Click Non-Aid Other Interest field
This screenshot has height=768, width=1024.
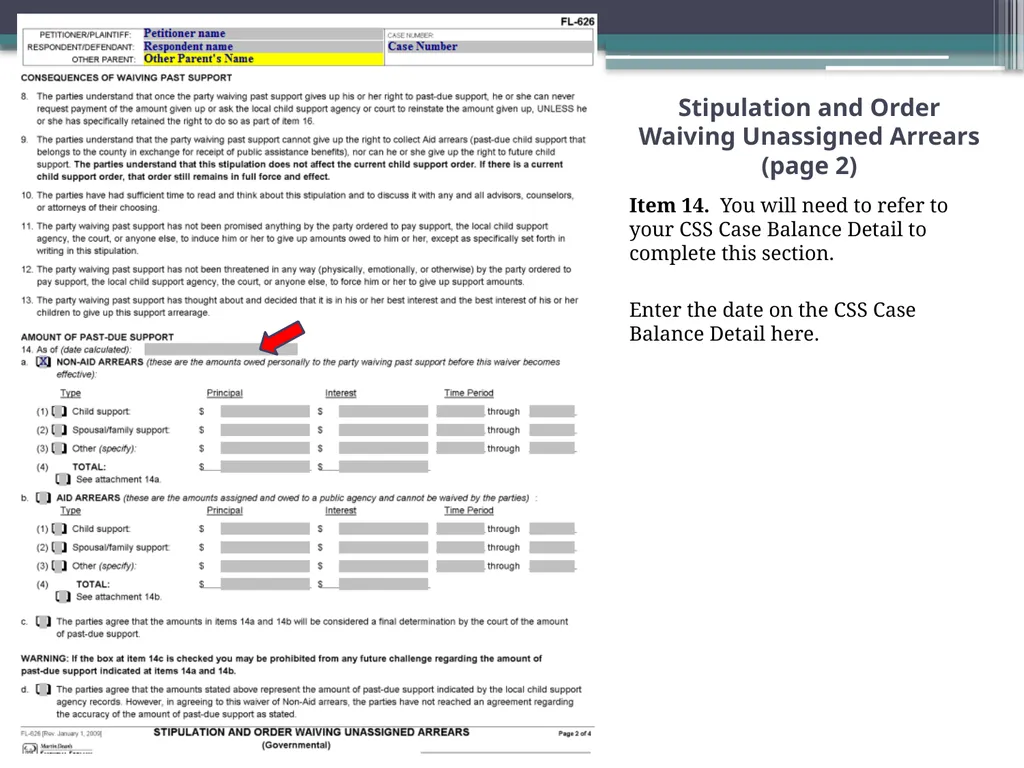383,449
